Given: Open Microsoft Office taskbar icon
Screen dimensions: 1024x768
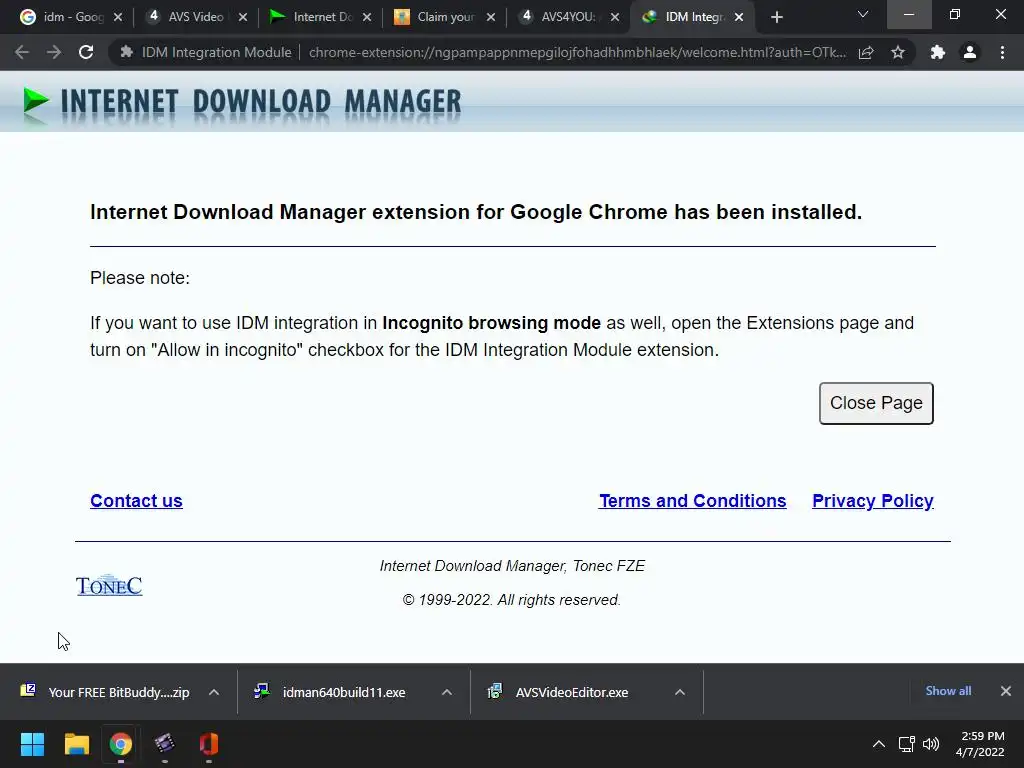Looking at the screenshot, I should (x=209, y=744).
